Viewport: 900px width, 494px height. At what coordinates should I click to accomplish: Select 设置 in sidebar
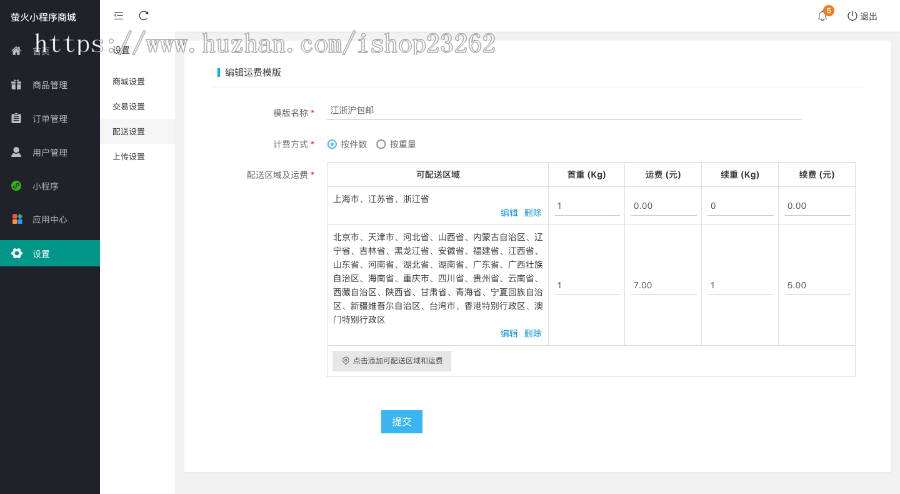pos(50,253)
